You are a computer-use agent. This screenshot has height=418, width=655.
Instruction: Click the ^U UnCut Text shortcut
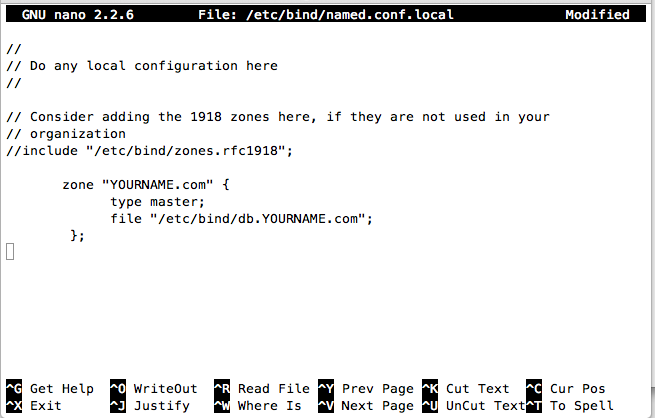474,406
